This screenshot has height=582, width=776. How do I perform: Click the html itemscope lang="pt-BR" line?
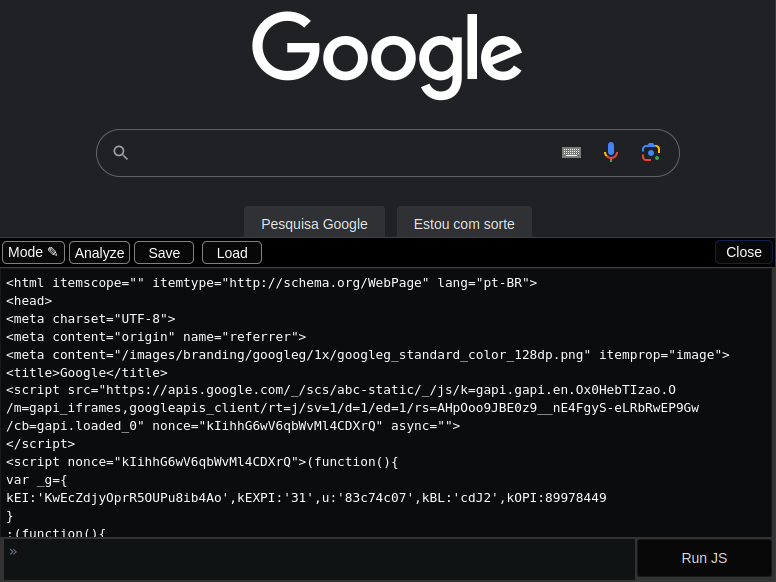click(272, 283)
